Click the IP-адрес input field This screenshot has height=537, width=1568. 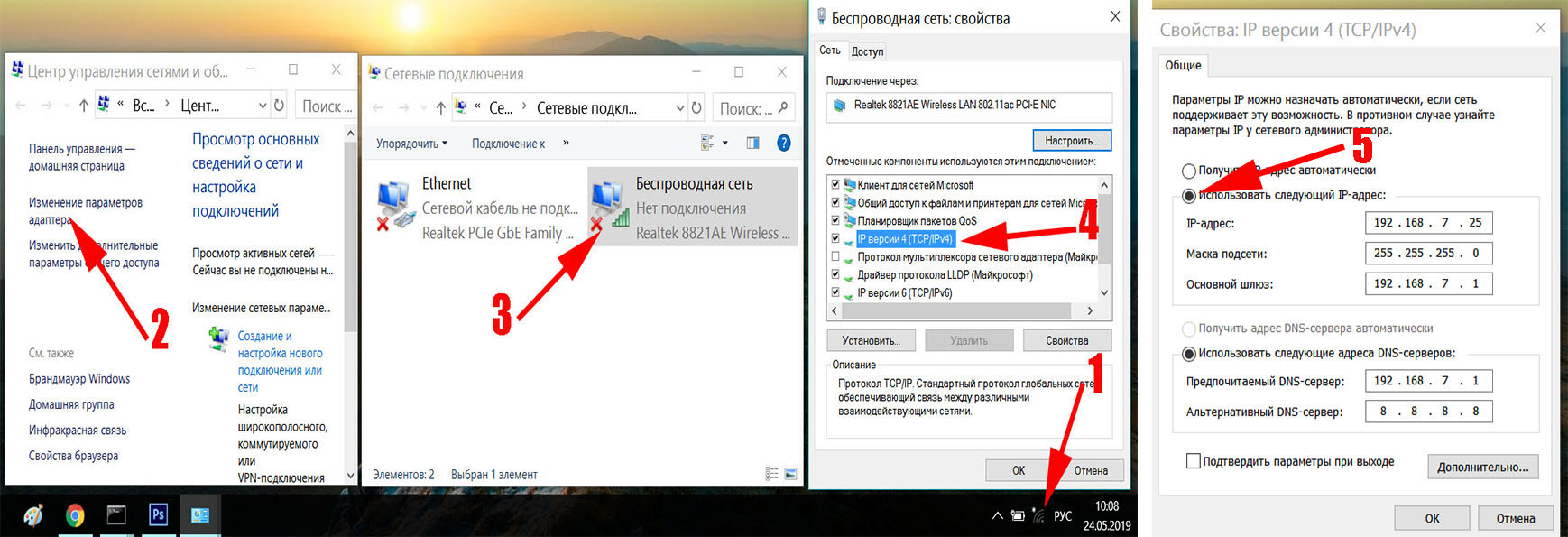tap(1428, 223)
